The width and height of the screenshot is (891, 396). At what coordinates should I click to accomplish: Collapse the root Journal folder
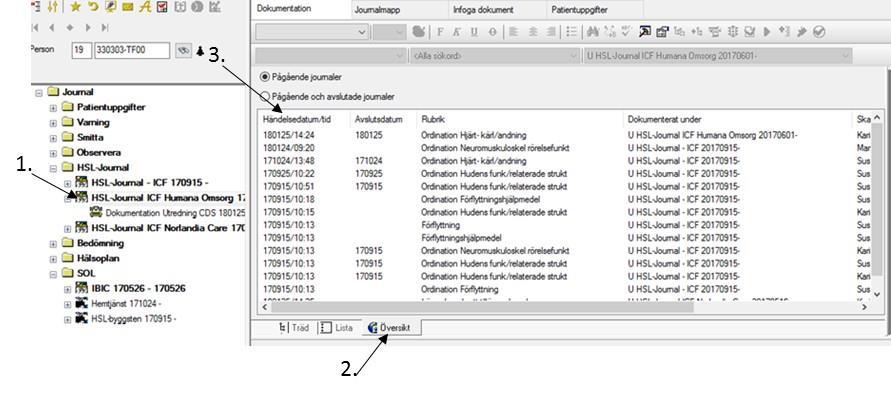click(39, 92)
